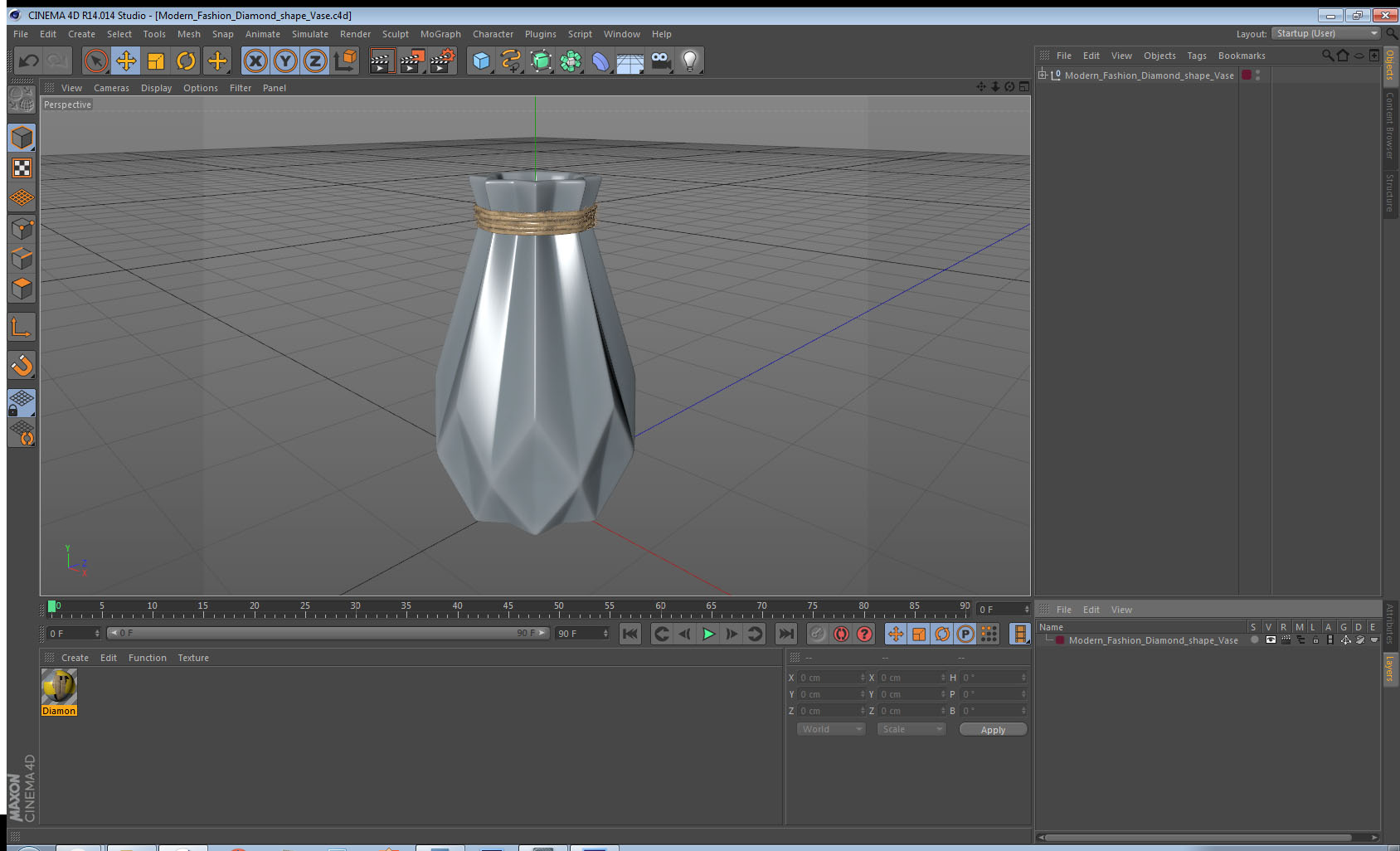This screenshot has height=851, width=1400.
Task: Toggle the Z axis lock
Action: (315, 61)
